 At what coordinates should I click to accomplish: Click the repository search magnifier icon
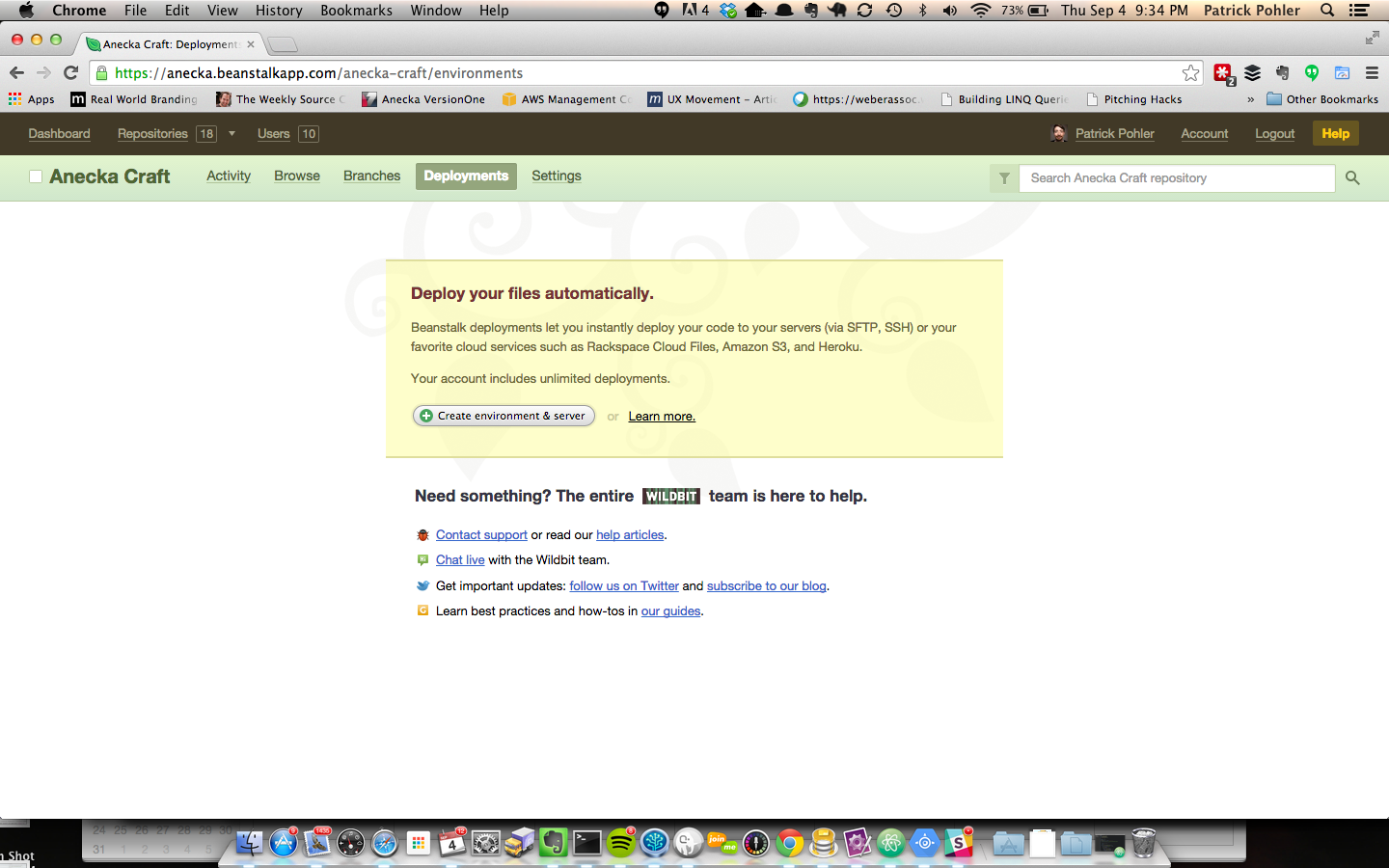pos(1352,177)
